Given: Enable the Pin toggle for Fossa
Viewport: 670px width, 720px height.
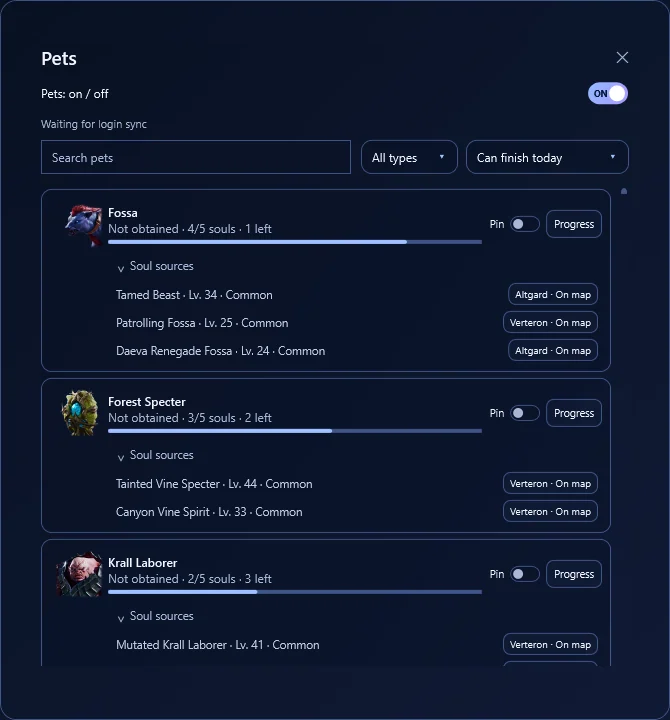Looking at the screenshot, I should click(524, 224).
